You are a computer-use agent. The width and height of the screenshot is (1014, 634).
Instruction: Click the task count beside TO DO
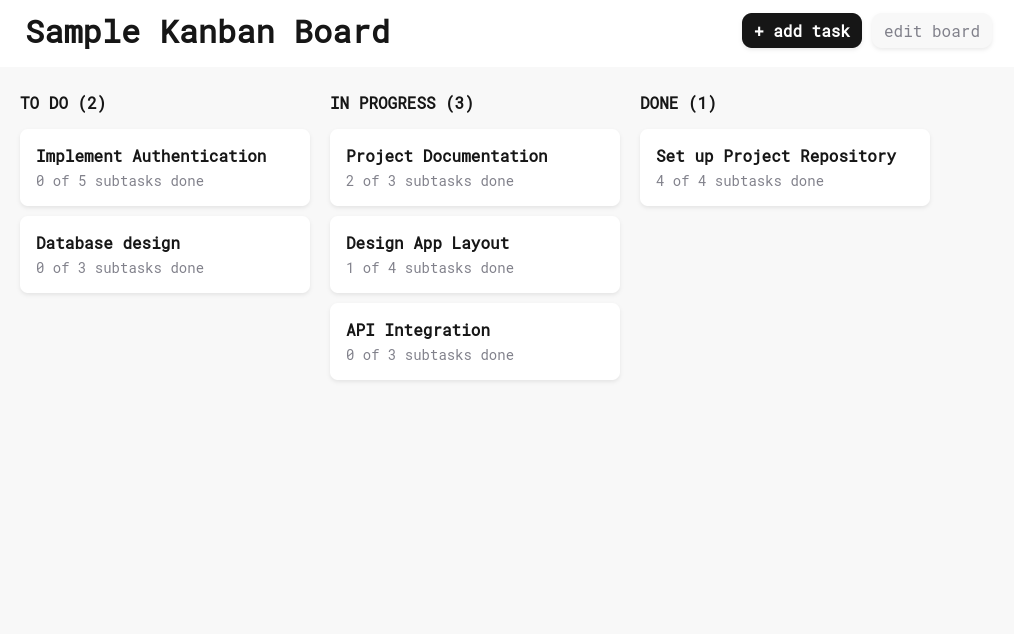click(x=92, y=103)
